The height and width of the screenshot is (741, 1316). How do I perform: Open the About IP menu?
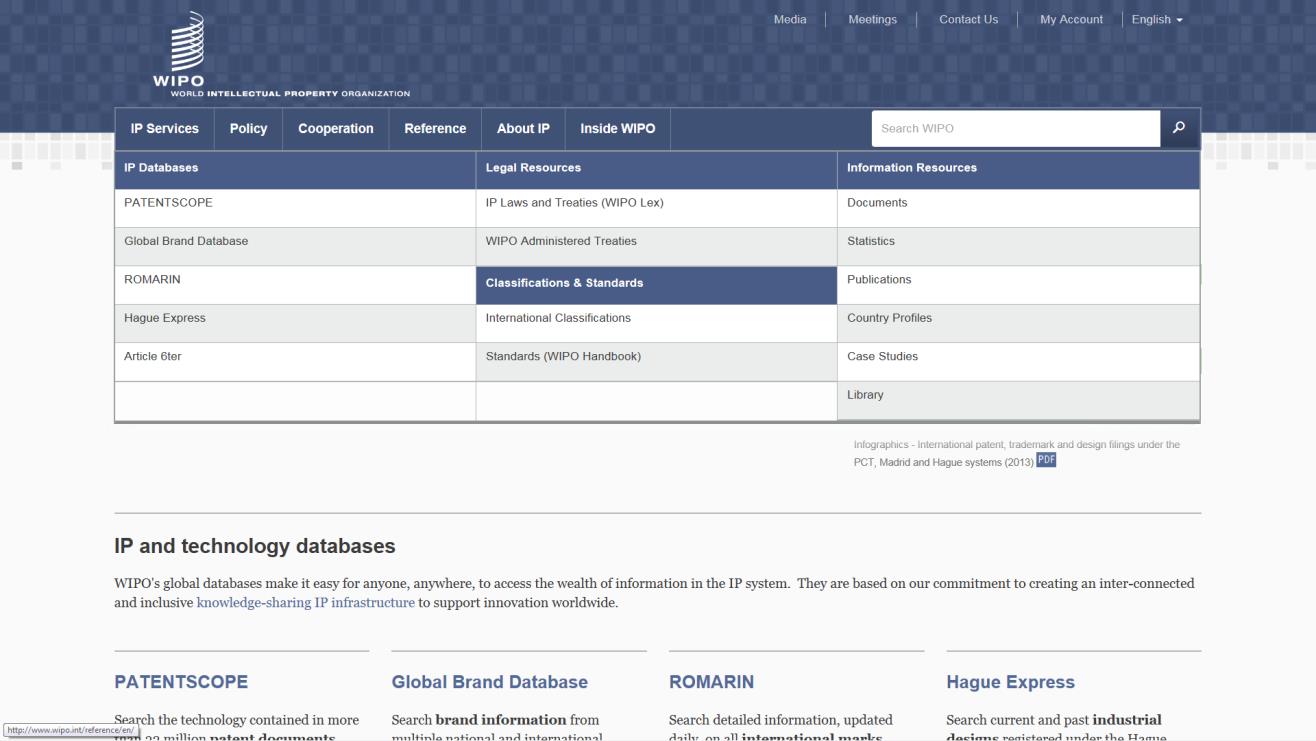click(x=524, y=129)
